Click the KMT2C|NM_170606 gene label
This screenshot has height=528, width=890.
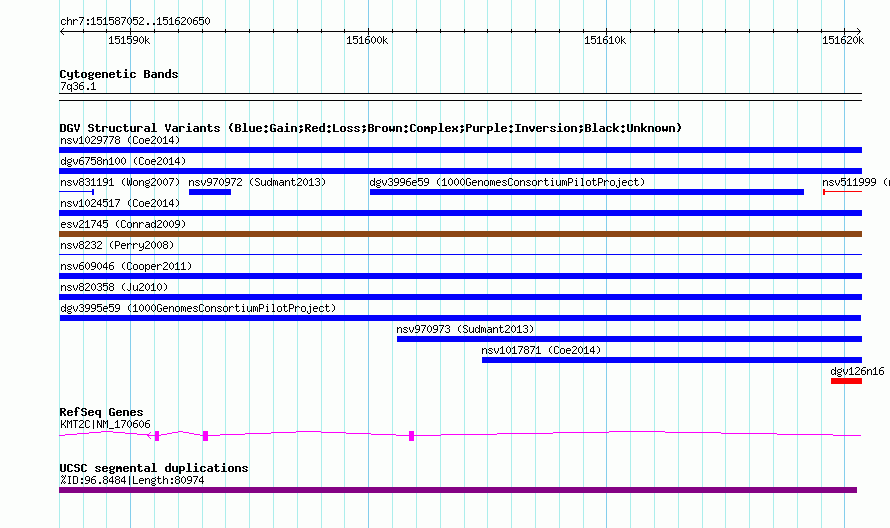[105, 424]
